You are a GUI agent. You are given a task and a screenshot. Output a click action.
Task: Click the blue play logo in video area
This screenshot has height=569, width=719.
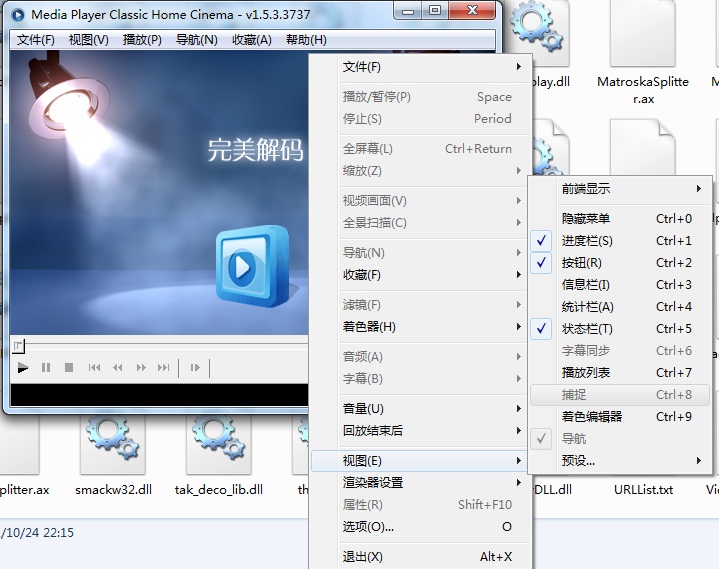tap(253, 266)
